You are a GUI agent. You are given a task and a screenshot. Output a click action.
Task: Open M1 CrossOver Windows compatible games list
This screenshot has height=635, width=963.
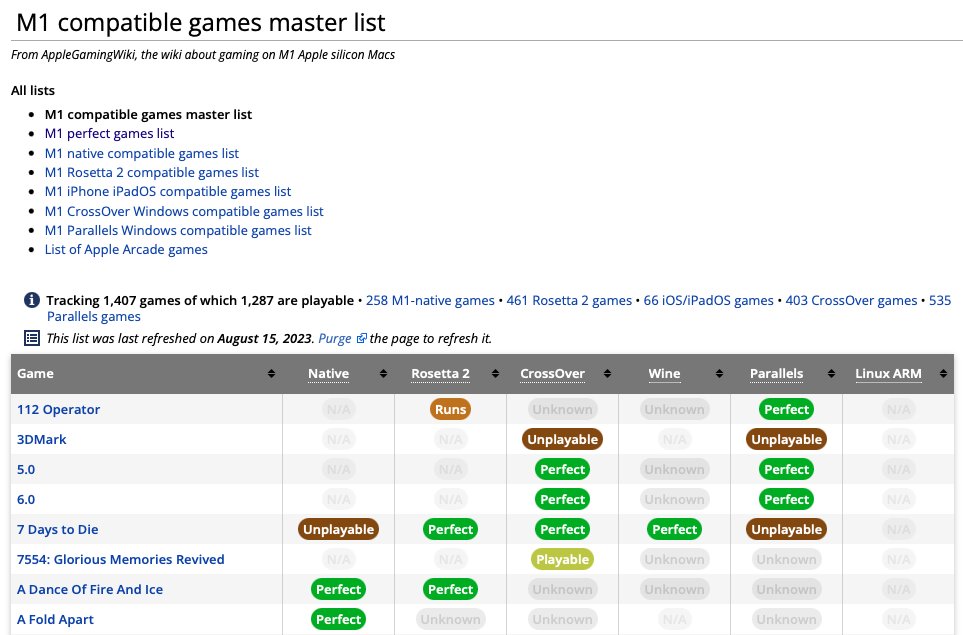pyautogui.click(x=184, y=211)
